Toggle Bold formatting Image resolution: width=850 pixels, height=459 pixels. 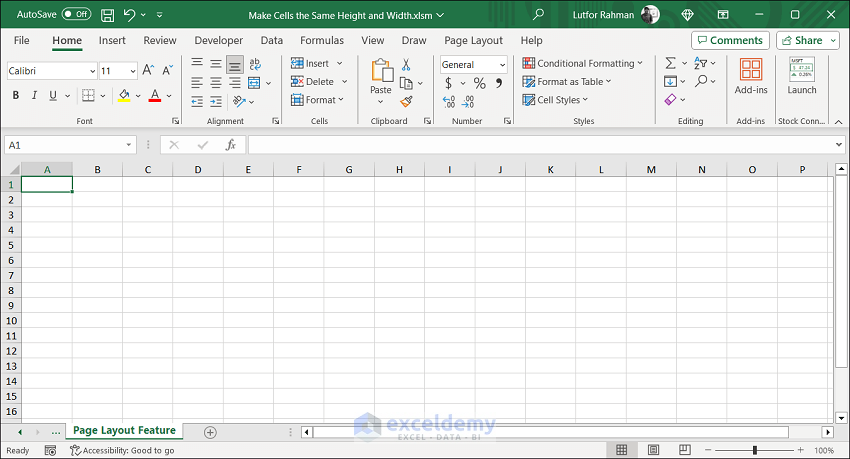tap(16, 95)
